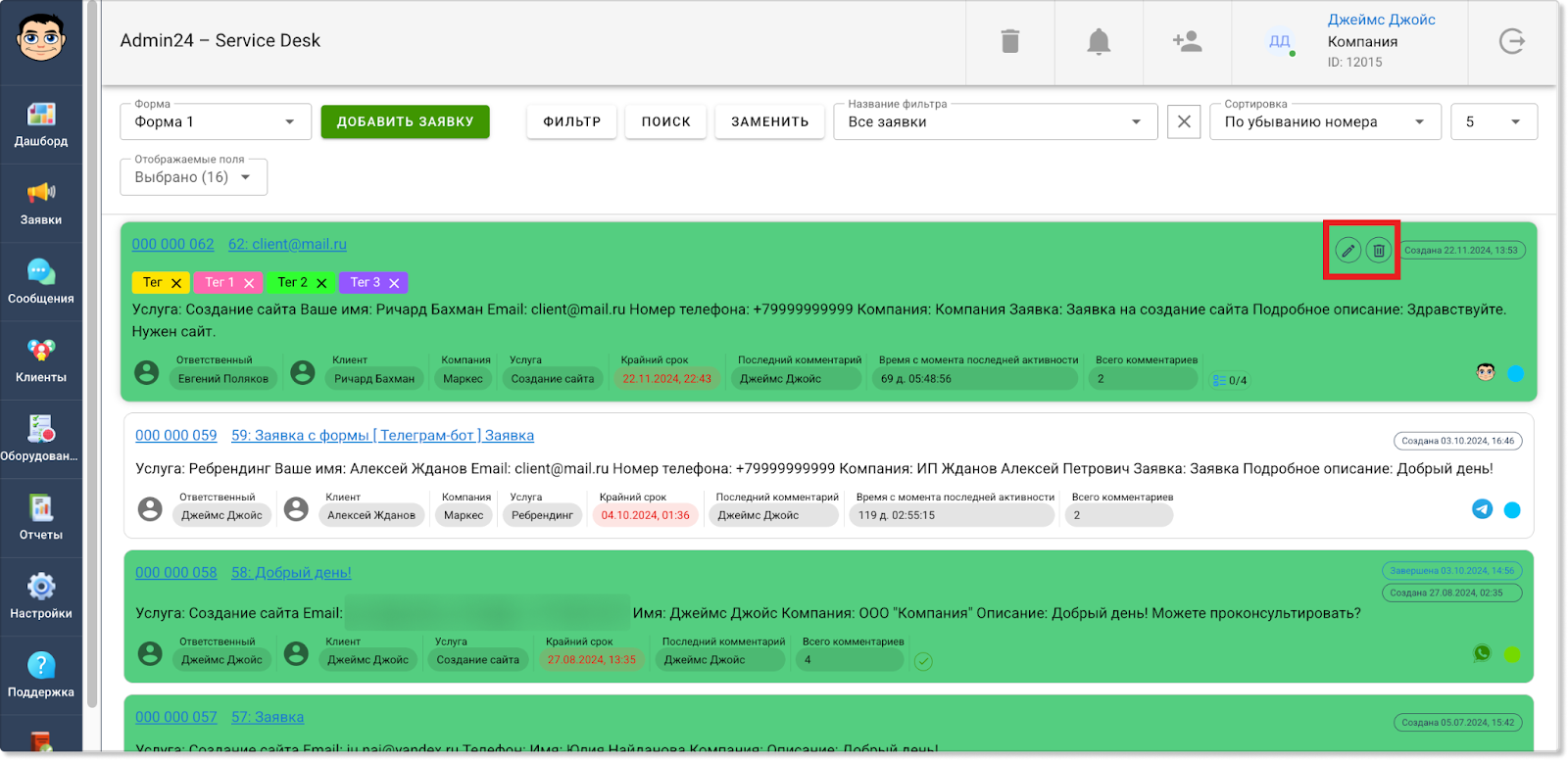Click the deadline 04.10.2024, 01:36
This screenshot has height=760, width=1568.
click(x=646, y=515)
